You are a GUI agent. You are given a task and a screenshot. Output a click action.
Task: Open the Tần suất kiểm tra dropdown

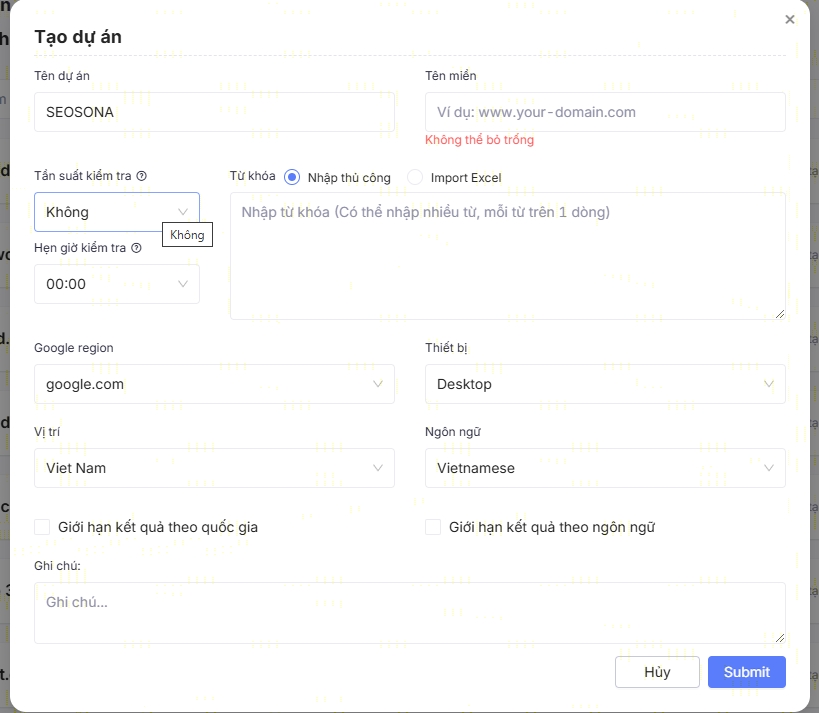tap(116, 212)
